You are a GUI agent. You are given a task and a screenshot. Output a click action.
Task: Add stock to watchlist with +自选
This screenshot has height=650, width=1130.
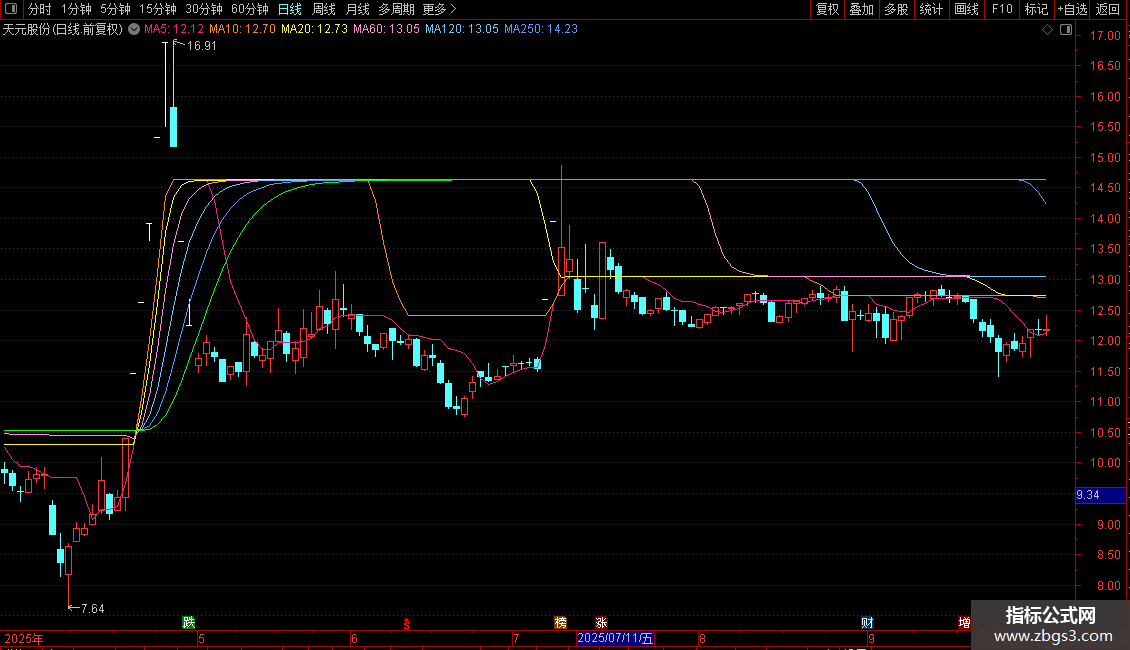tap(1072, 9)
